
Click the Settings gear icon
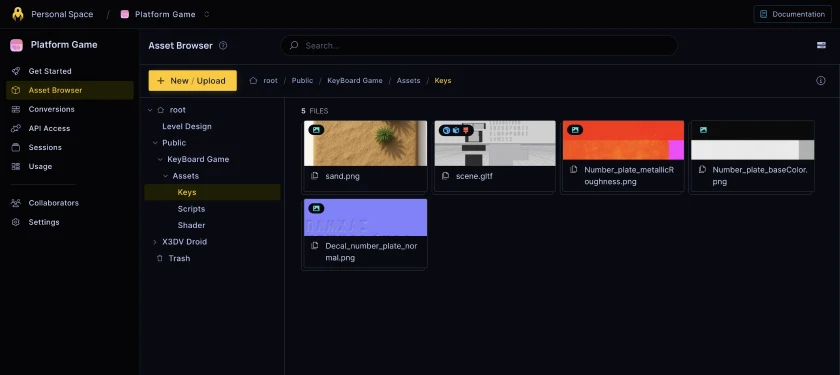16,222
